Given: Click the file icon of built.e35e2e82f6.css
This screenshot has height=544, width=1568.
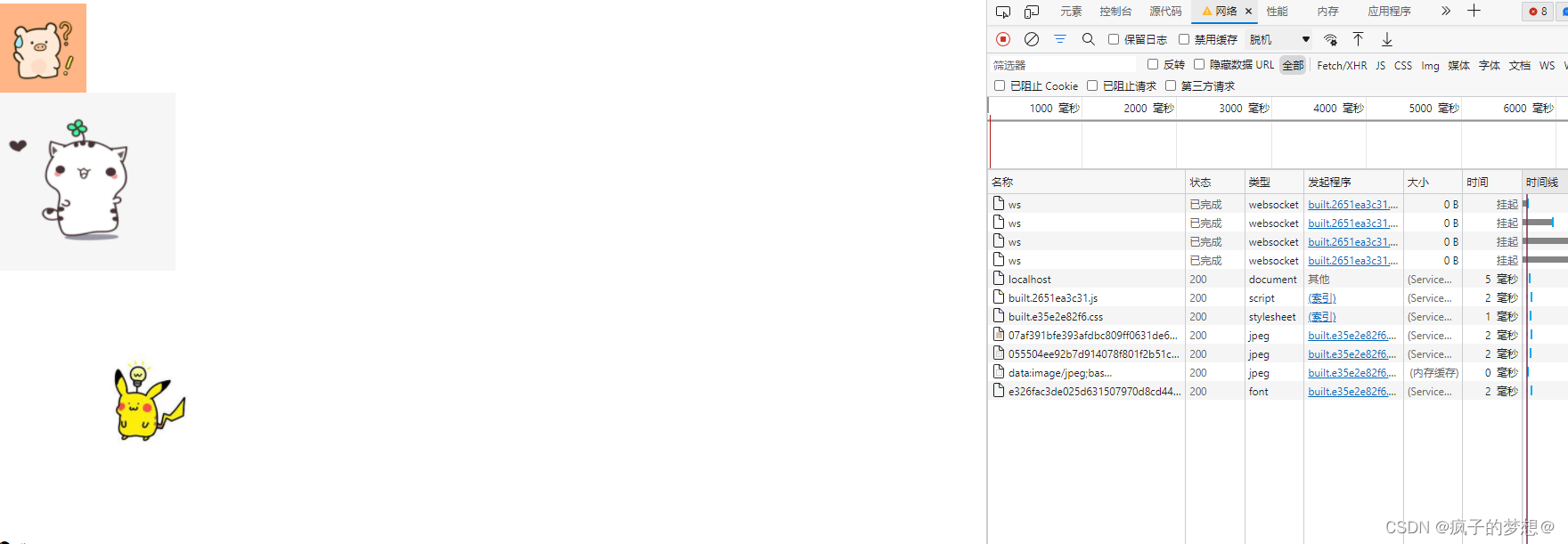Looking at the screenshot, I should [x=999, y=316].
